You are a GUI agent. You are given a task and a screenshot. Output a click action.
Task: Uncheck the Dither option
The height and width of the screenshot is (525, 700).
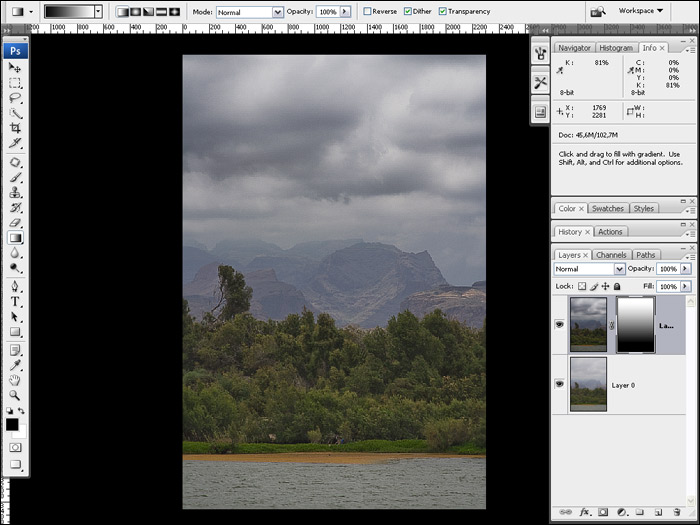tap(409, 12)
